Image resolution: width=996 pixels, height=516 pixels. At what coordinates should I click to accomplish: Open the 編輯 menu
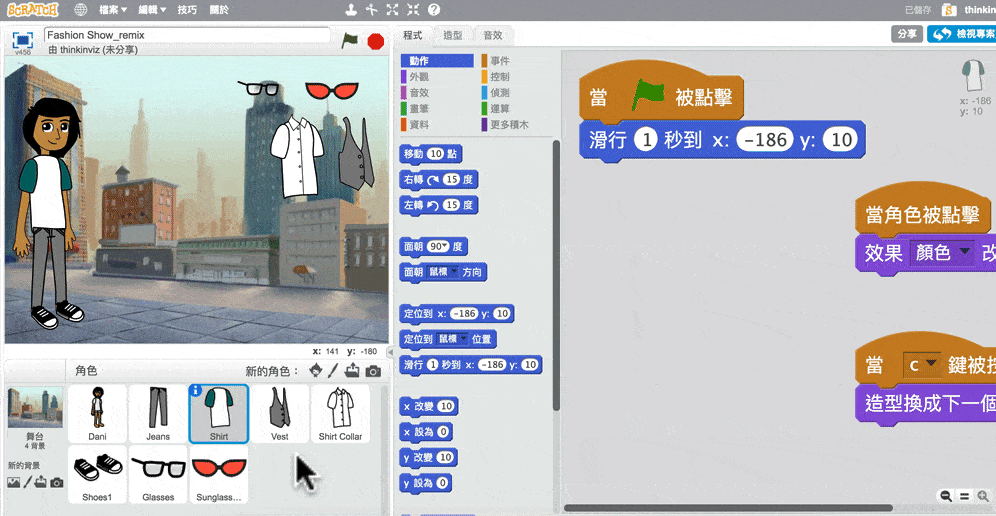pos(153,10)
